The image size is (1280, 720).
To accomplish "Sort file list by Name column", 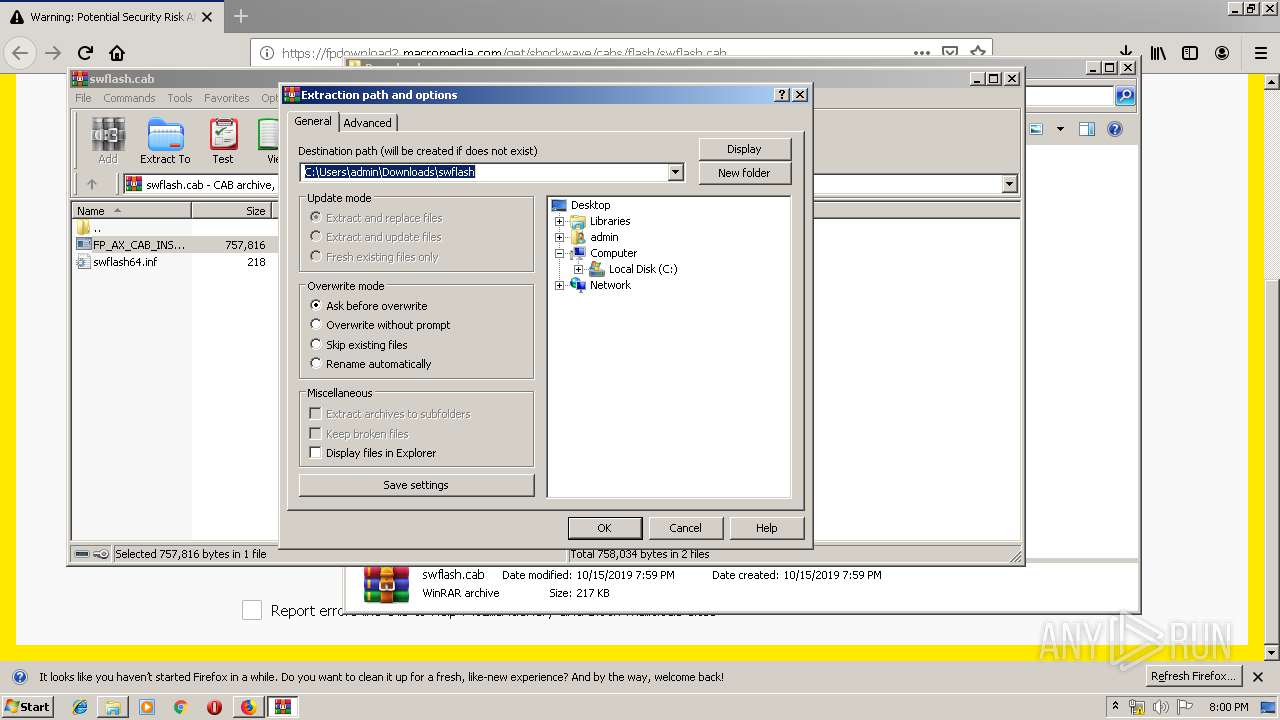I will pyautogui.click(x=131, y=211).
